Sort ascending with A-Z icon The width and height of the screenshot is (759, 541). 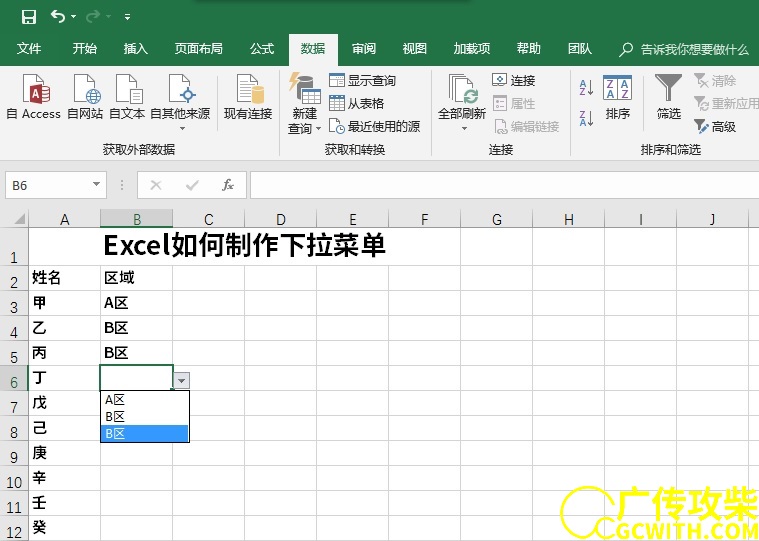(x=586, y=88)
